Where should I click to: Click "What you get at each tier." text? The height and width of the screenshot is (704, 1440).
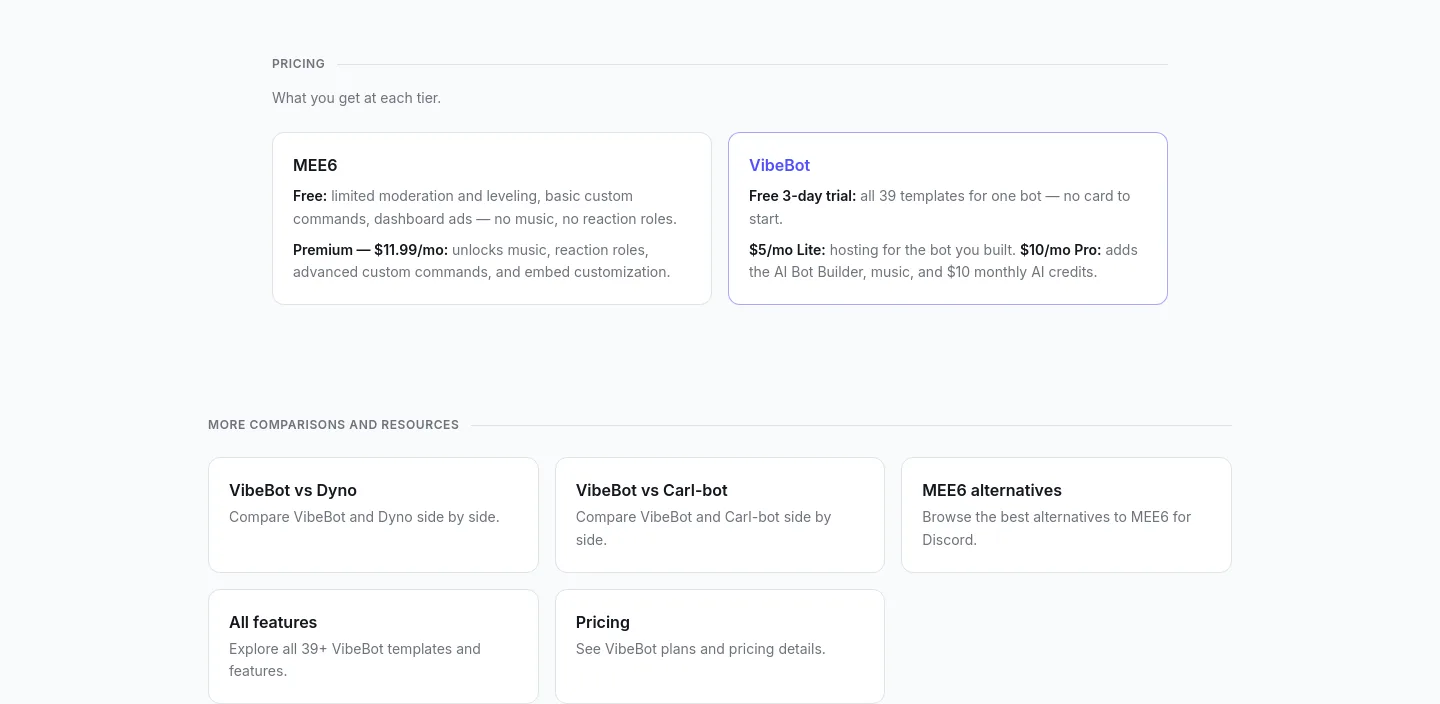[x=356, y=98]
